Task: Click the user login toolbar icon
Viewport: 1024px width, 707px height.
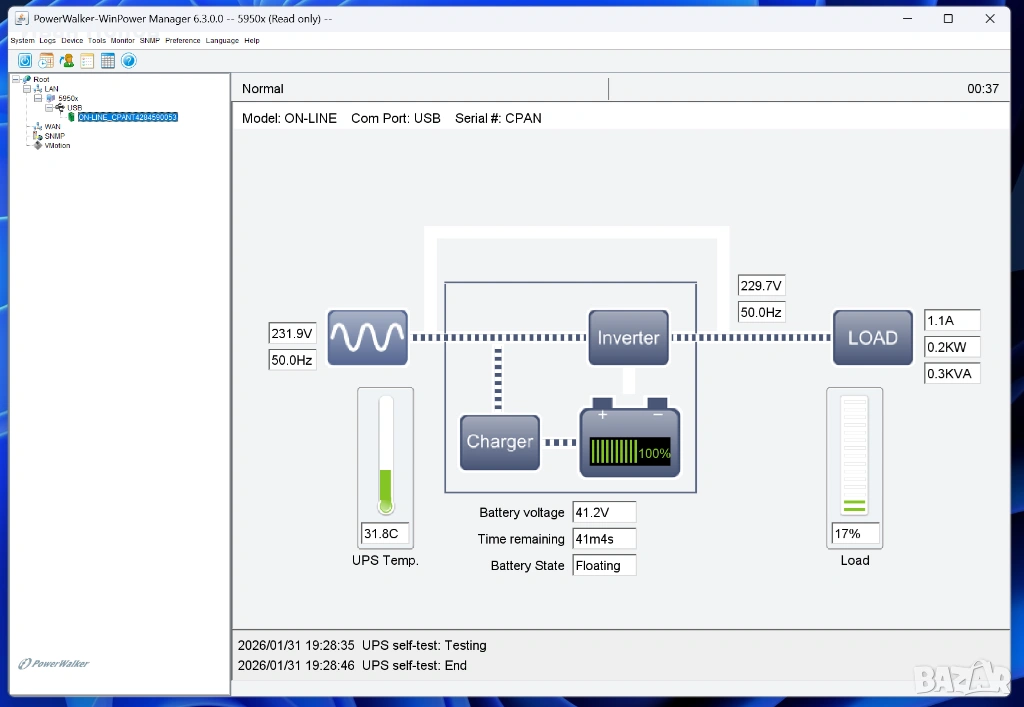Action: [67, 61]
